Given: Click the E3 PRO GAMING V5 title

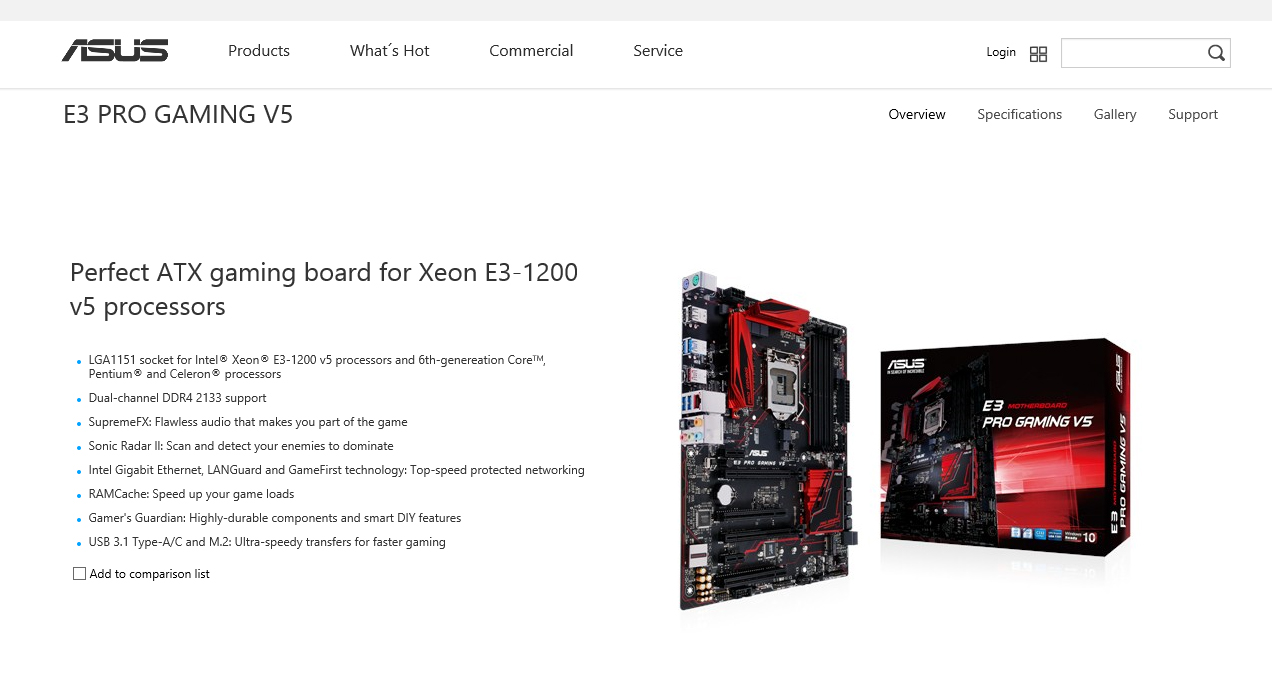Looking at the screenshot, I should [178, 114].
